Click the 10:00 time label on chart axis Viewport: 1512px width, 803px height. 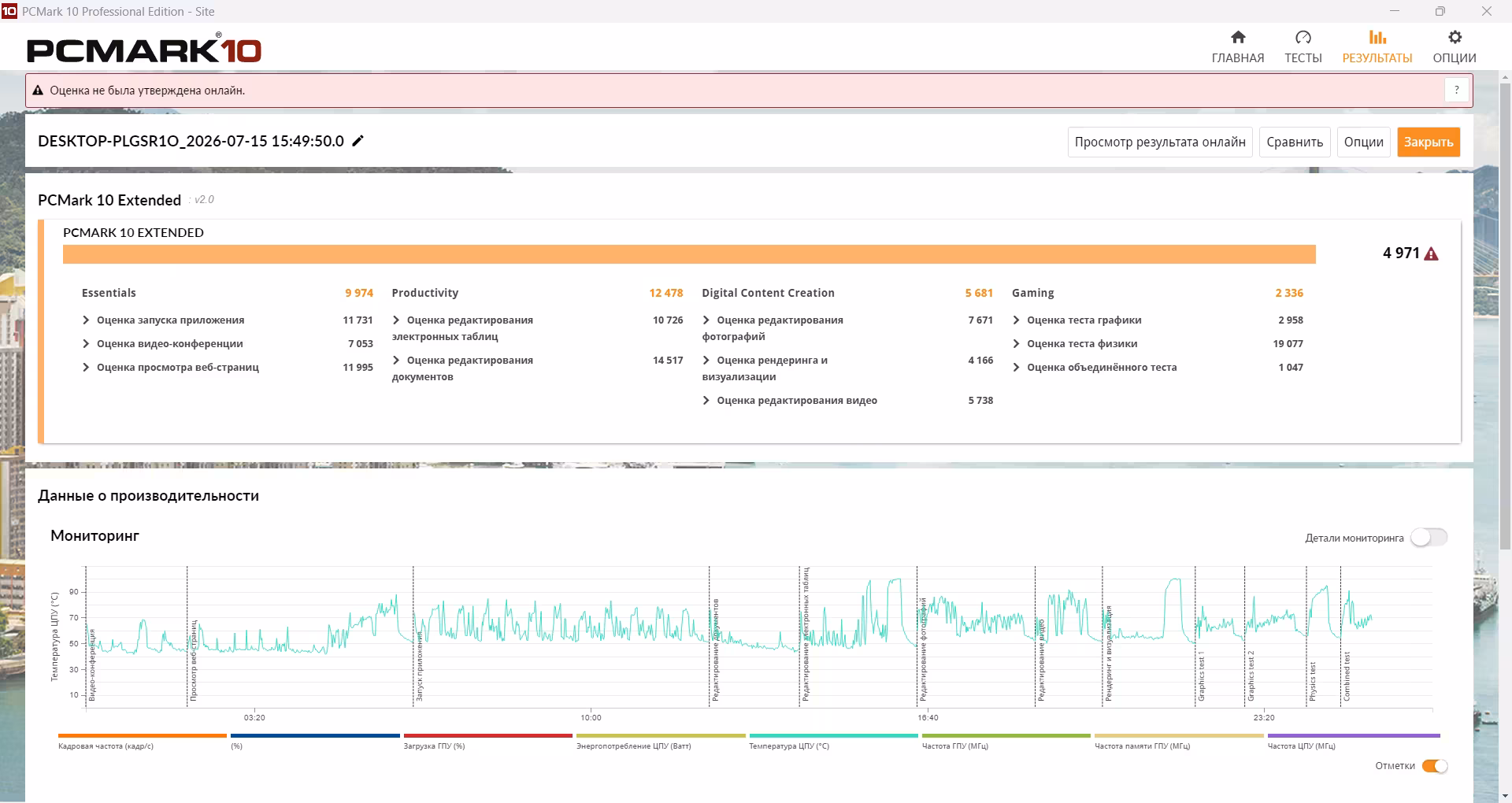coord(591,717)
